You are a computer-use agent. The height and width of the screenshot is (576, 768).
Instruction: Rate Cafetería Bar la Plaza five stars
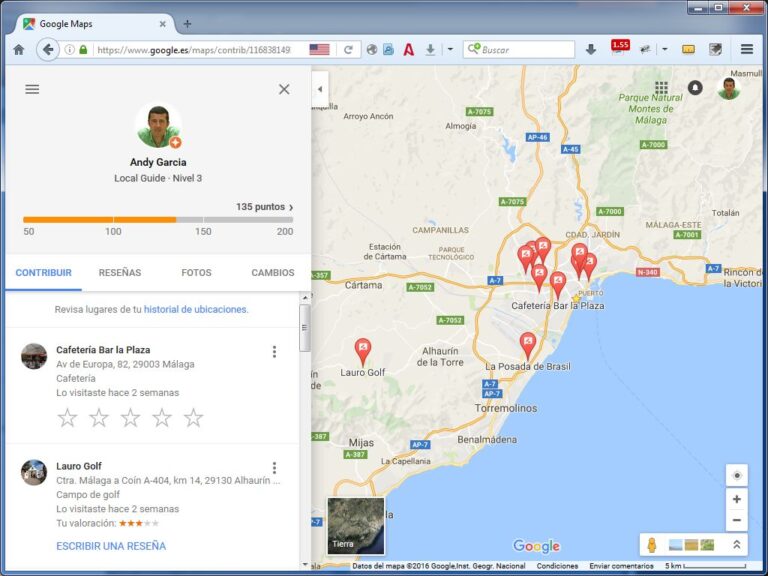[x=193, y=418]
